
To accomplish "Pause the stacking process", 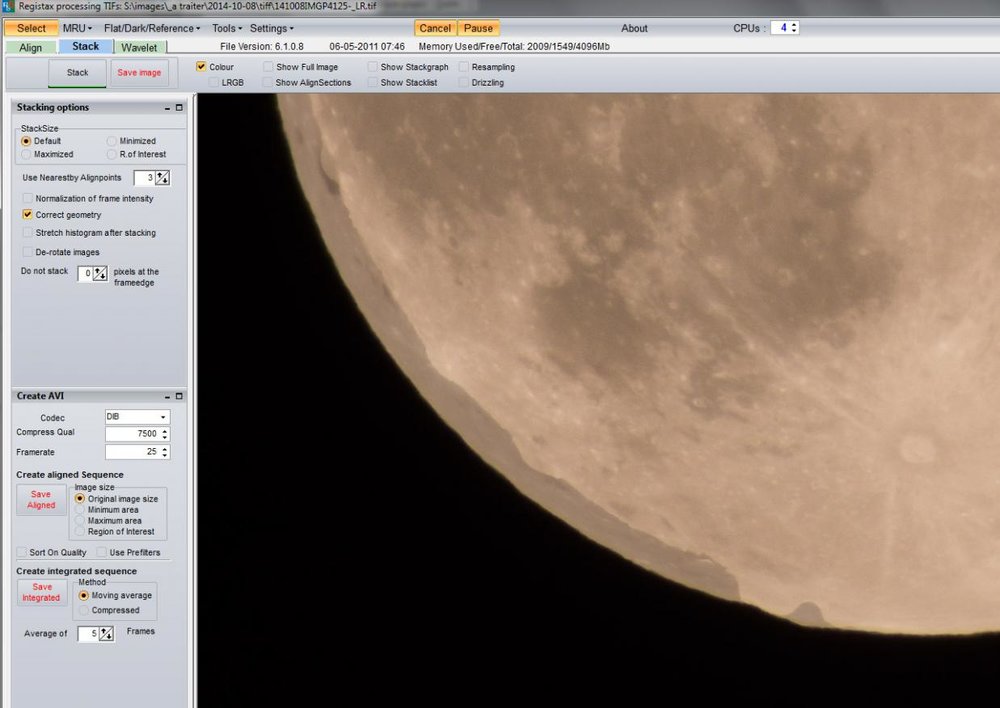I will tap(478, 28).
